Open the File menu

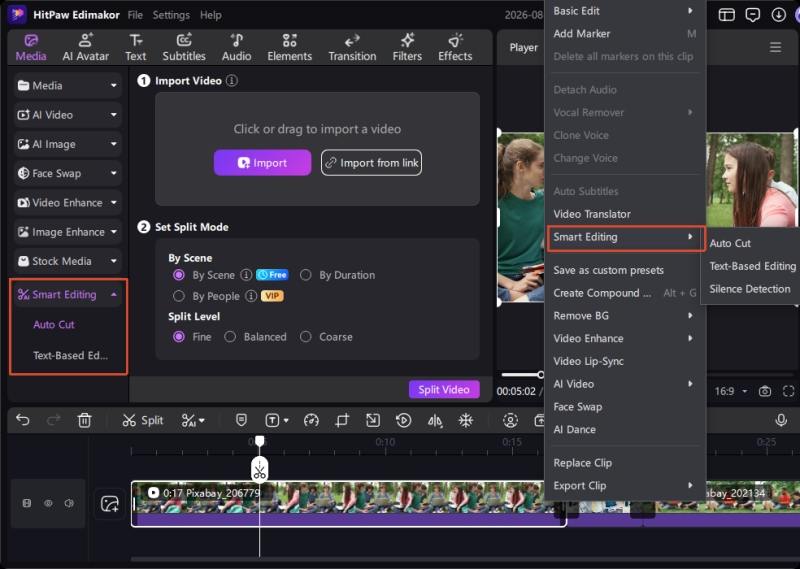pos(135,15)
